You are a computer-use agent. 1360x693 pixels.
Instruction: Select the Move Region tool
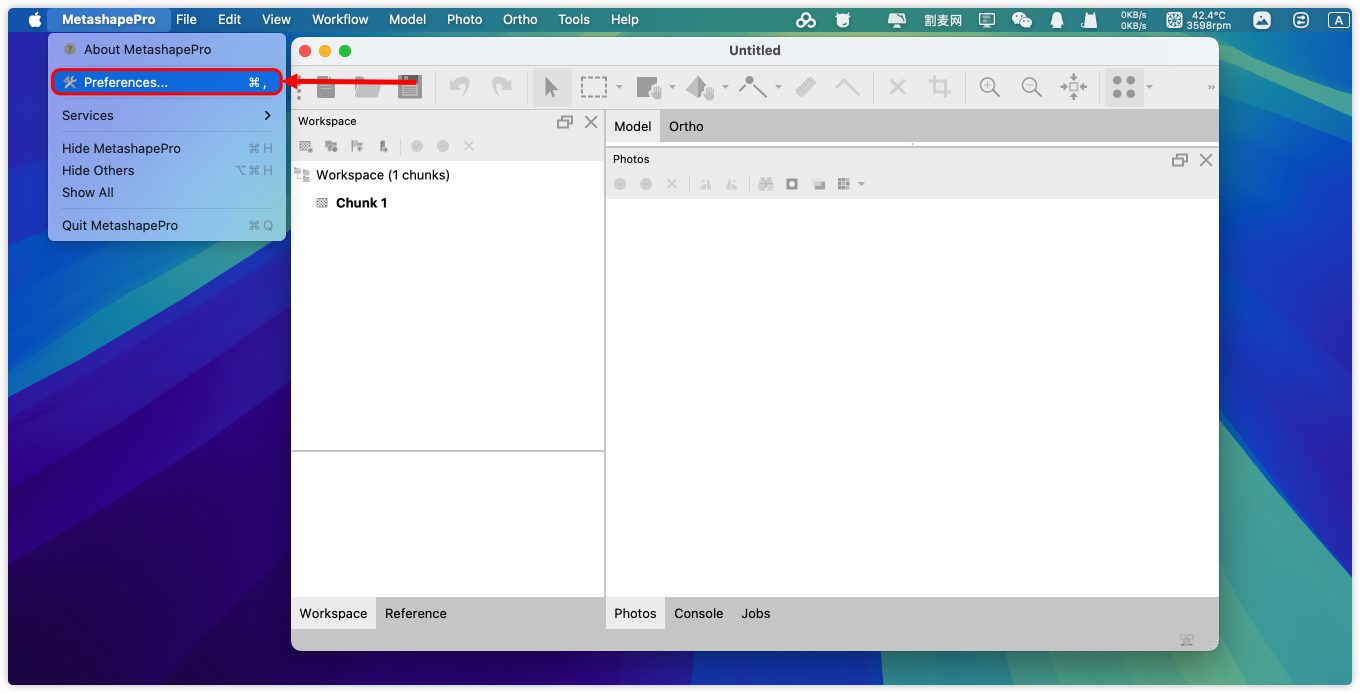(x=649, y=87)
